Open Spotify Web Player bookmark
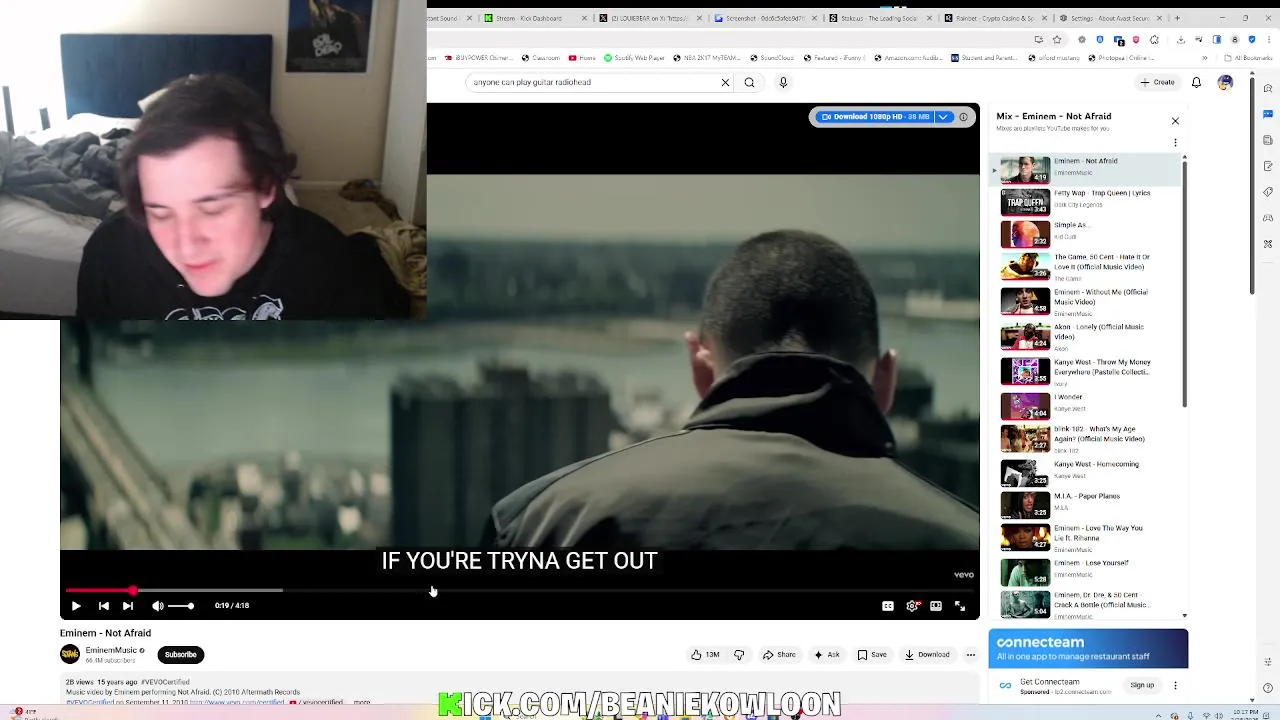The width and height of the screenshot is (1280, 720). pos(636,58)
